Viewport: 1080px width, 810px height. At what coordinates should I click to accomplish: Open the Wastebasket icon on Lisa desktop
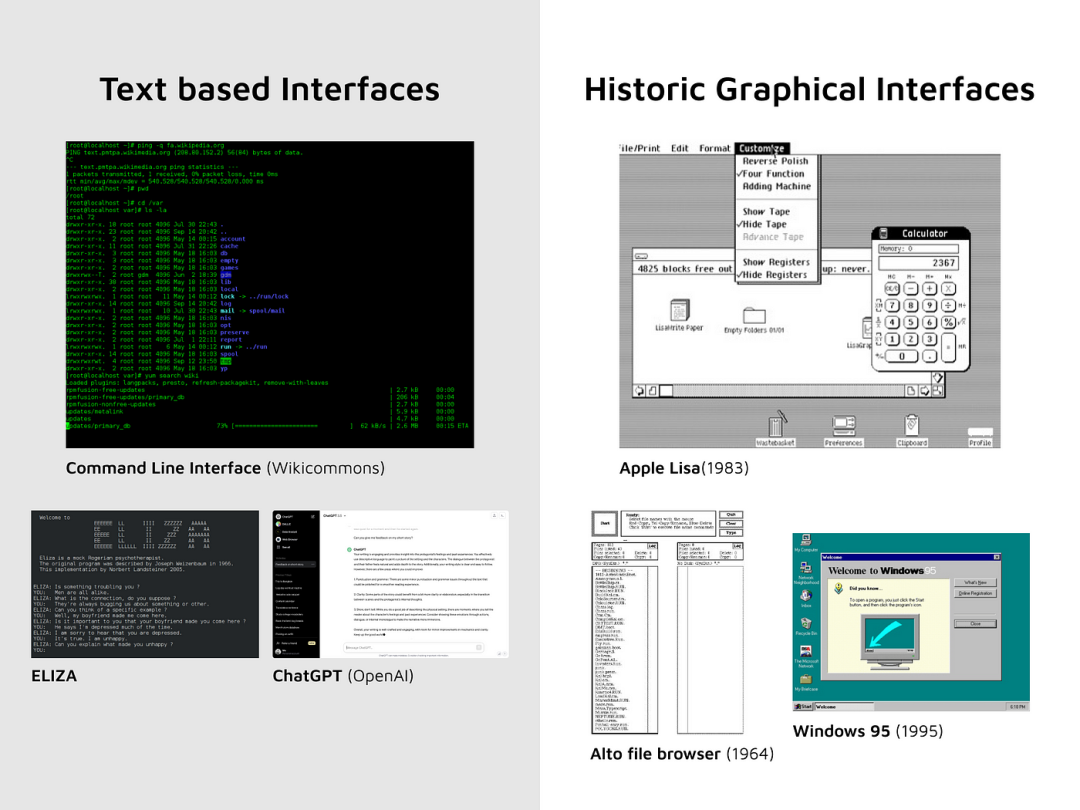pos(776,428)
